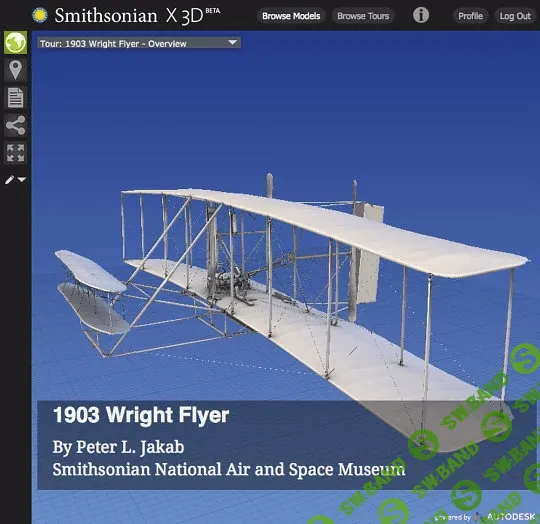Go to Browse Models

click(291, 16)
